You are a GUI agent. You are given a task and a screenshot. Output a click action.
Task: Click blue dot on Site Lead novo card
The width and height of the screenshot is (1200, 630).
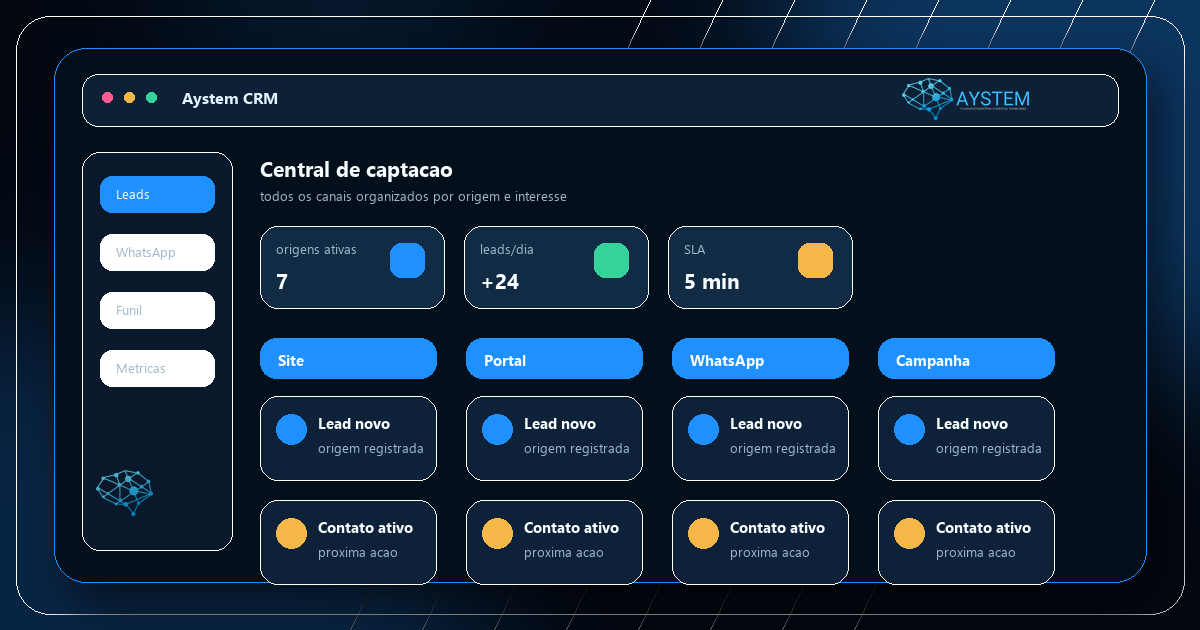[291, 429]
